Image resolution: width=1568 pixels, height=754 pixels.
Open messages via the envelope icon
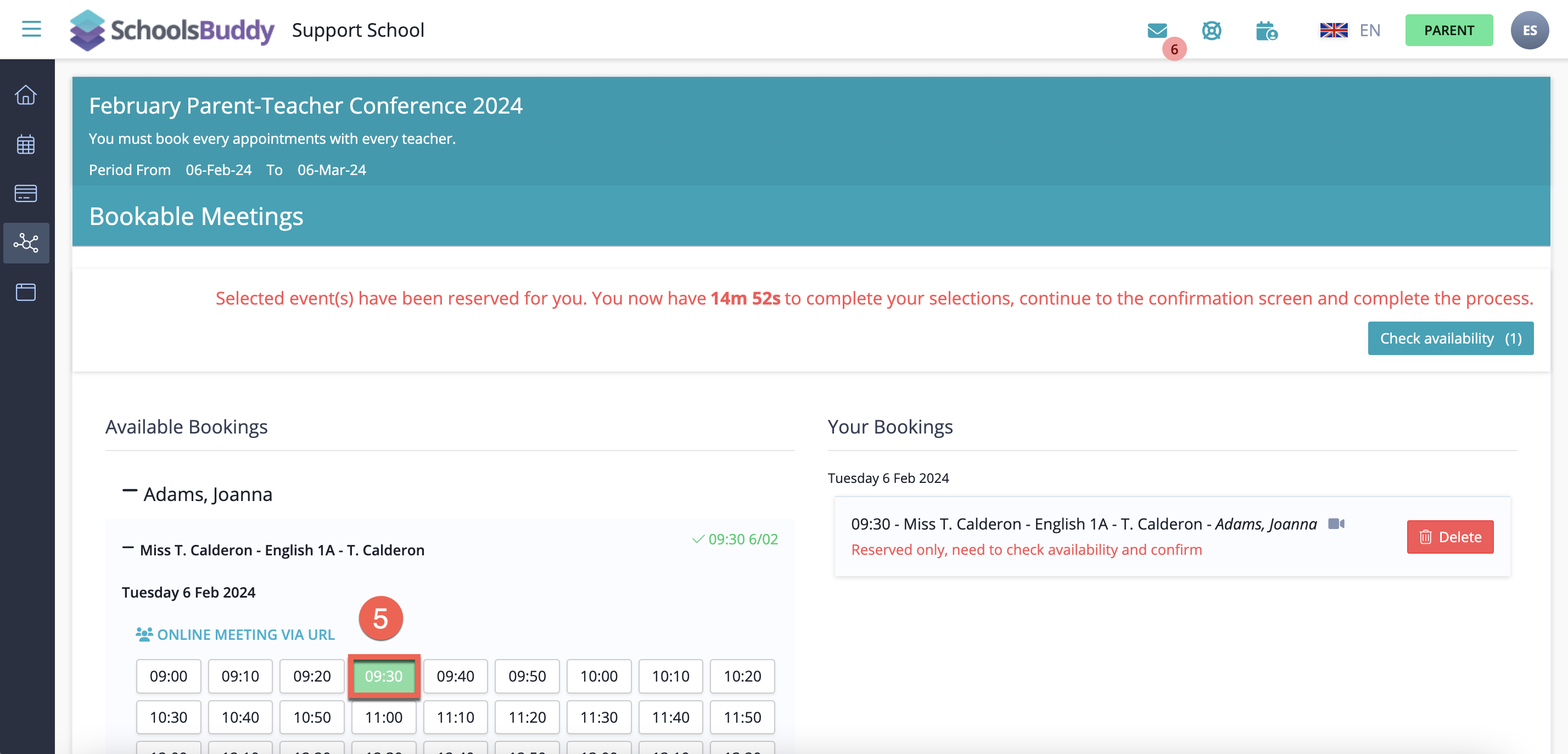pyautogui.click(x=1157, y=30)
